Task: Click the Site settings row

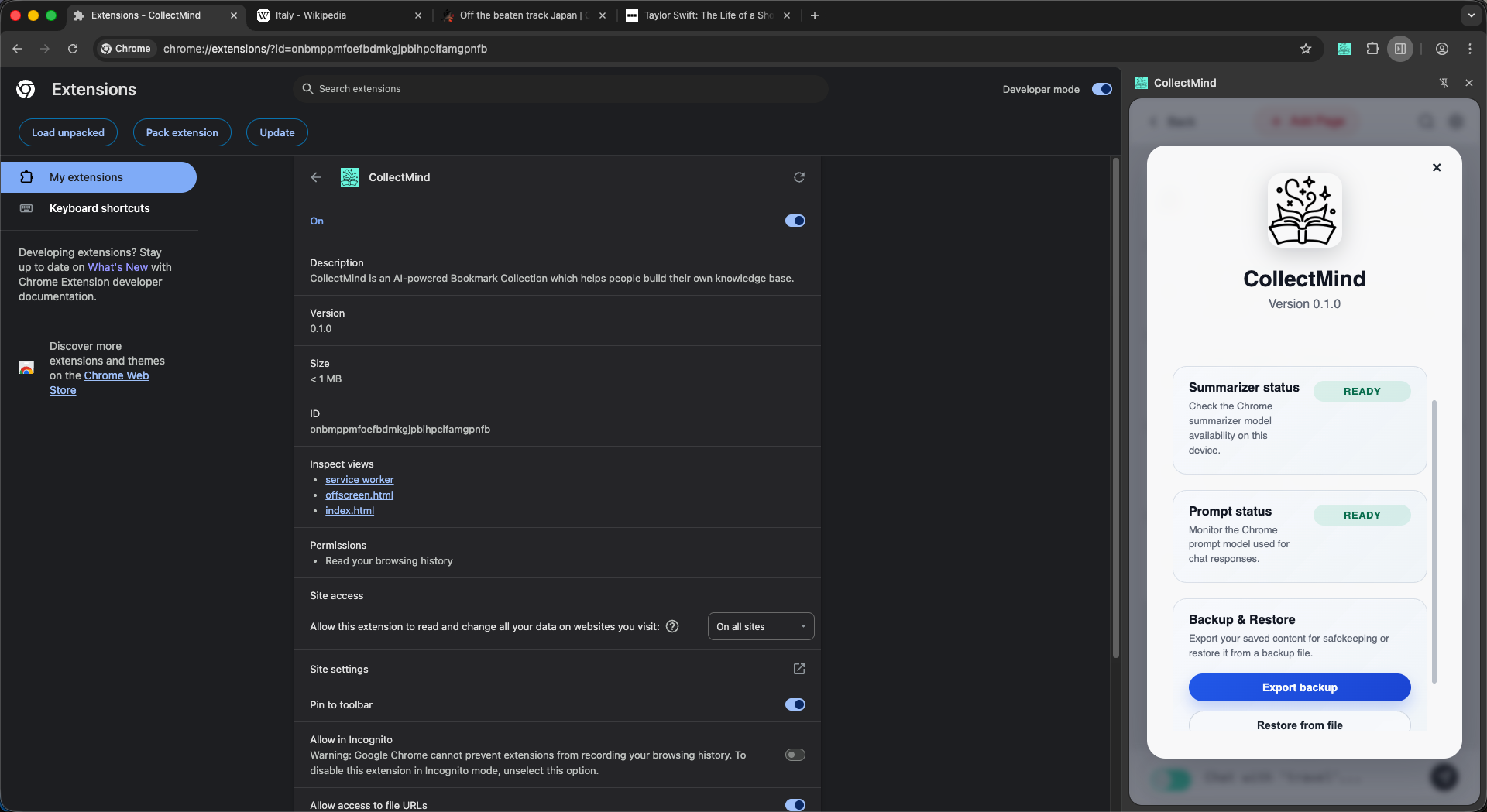Action: [558, 669]
